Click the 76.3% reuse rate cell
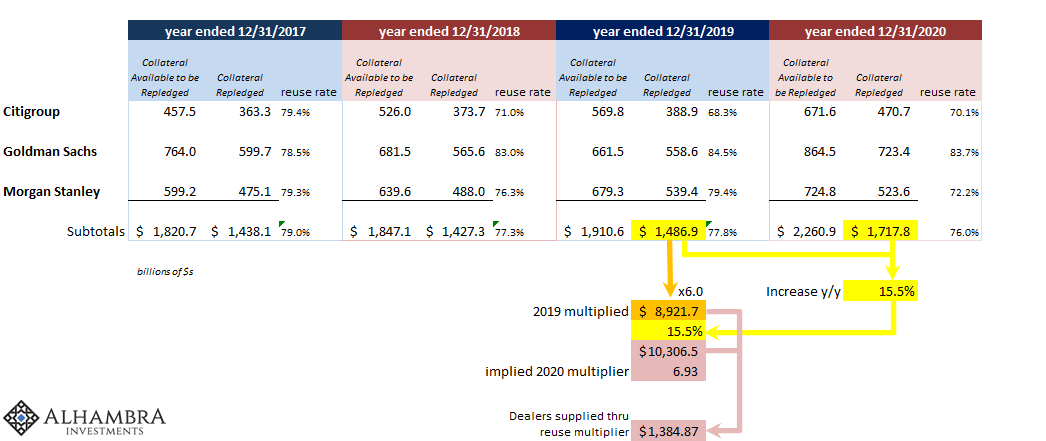The image size is (1046, 441). [510, 193]
